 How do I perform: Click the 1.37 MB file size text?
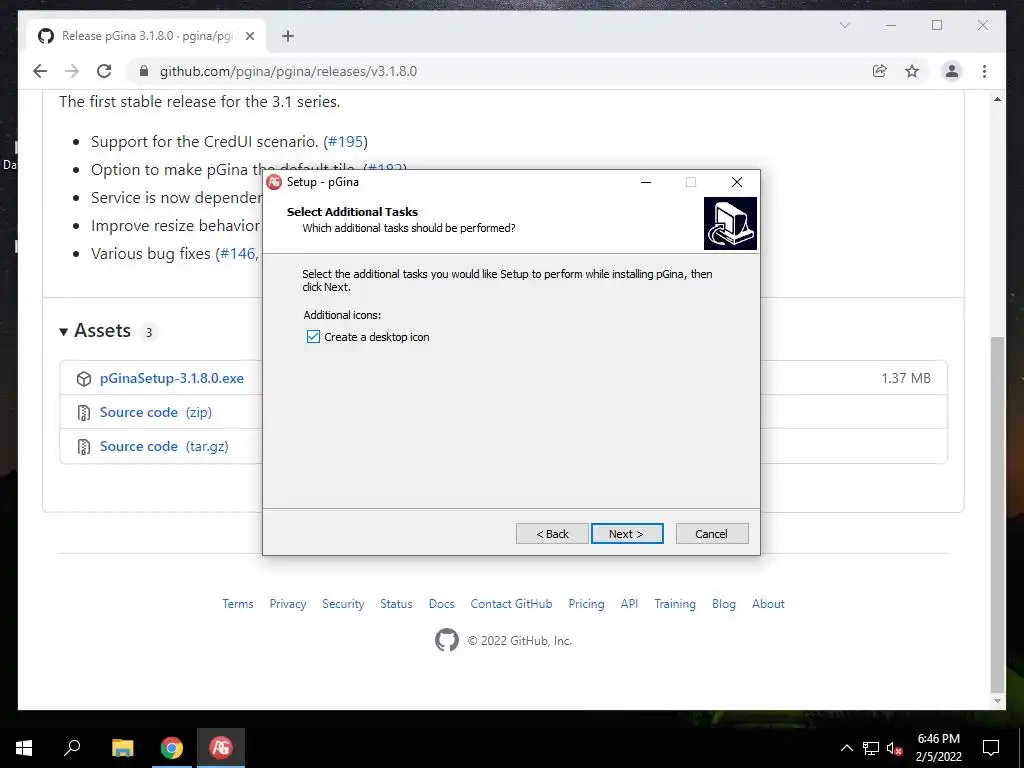click(906, 378)
